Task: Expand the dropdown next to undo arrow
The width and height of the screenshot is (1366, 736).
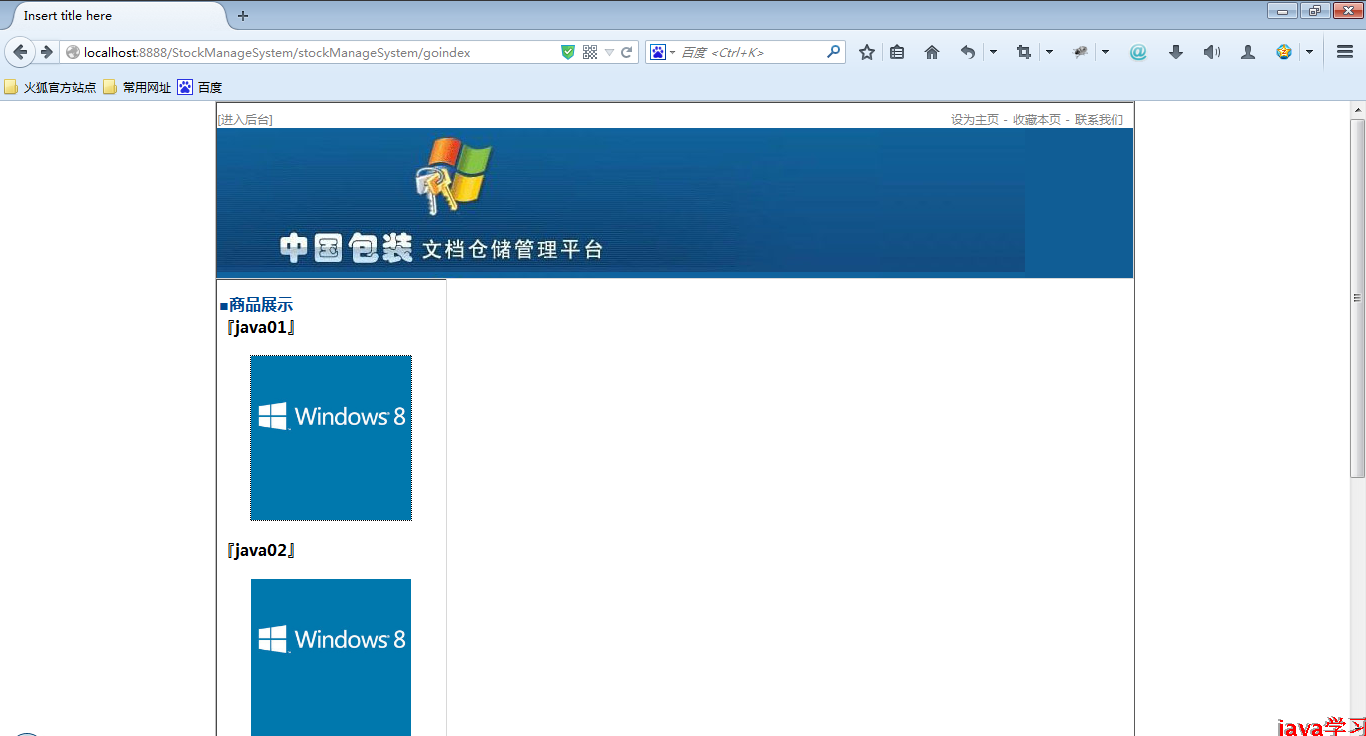Action: [993, 52]
